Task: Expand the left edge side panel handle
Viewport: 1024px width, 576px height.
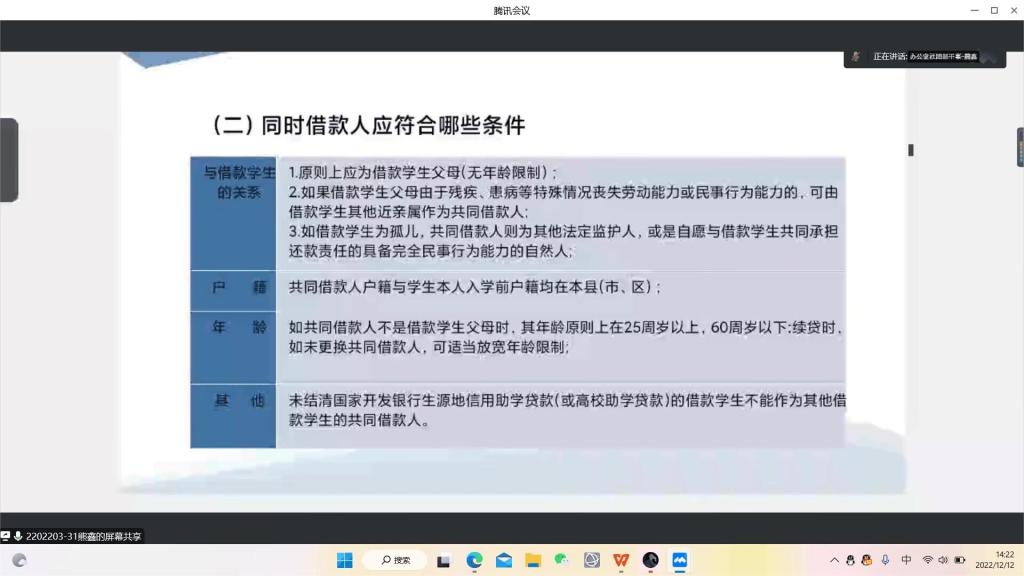Action: (8, 160)
